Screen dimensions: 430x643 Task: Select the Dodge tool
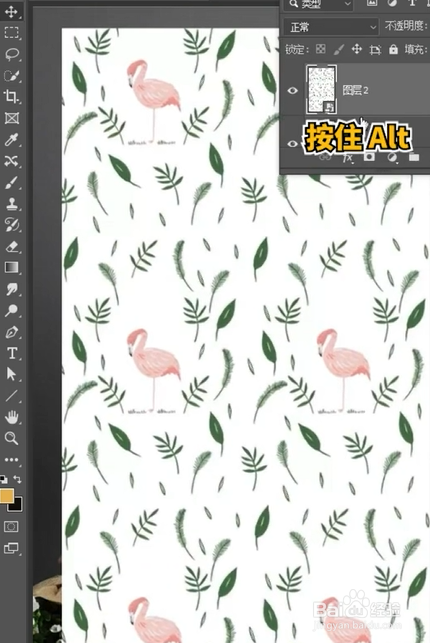click(x=11, y=310)
